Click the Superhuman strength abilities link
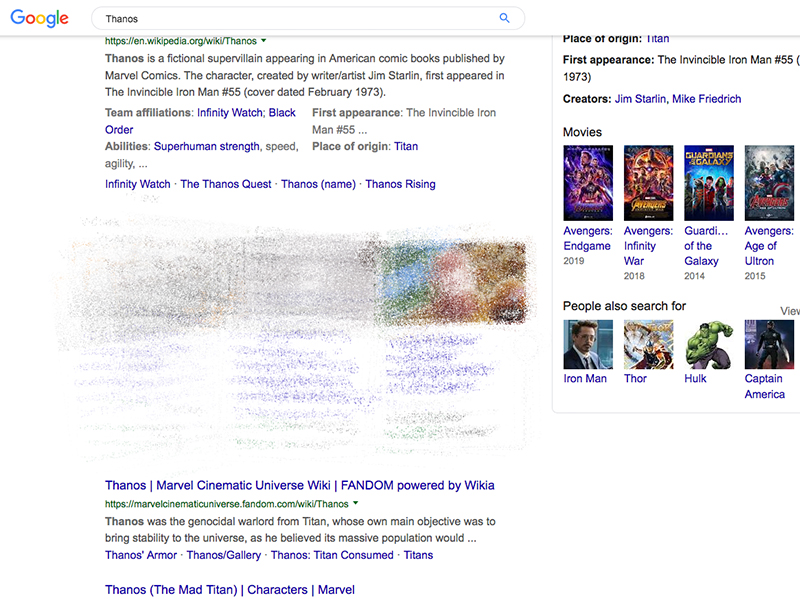The width and height of the screenshot is (800, 600). (x=206, y=146)
